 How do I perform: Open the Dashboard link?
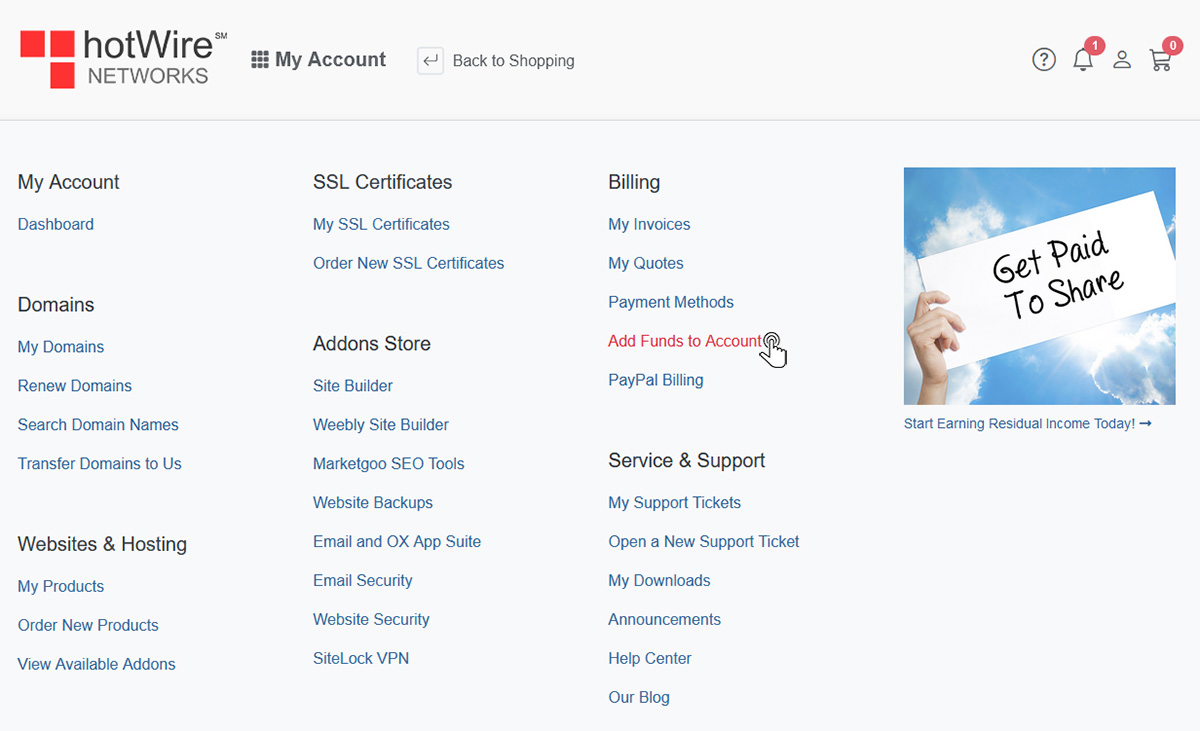tap(55, 223)
